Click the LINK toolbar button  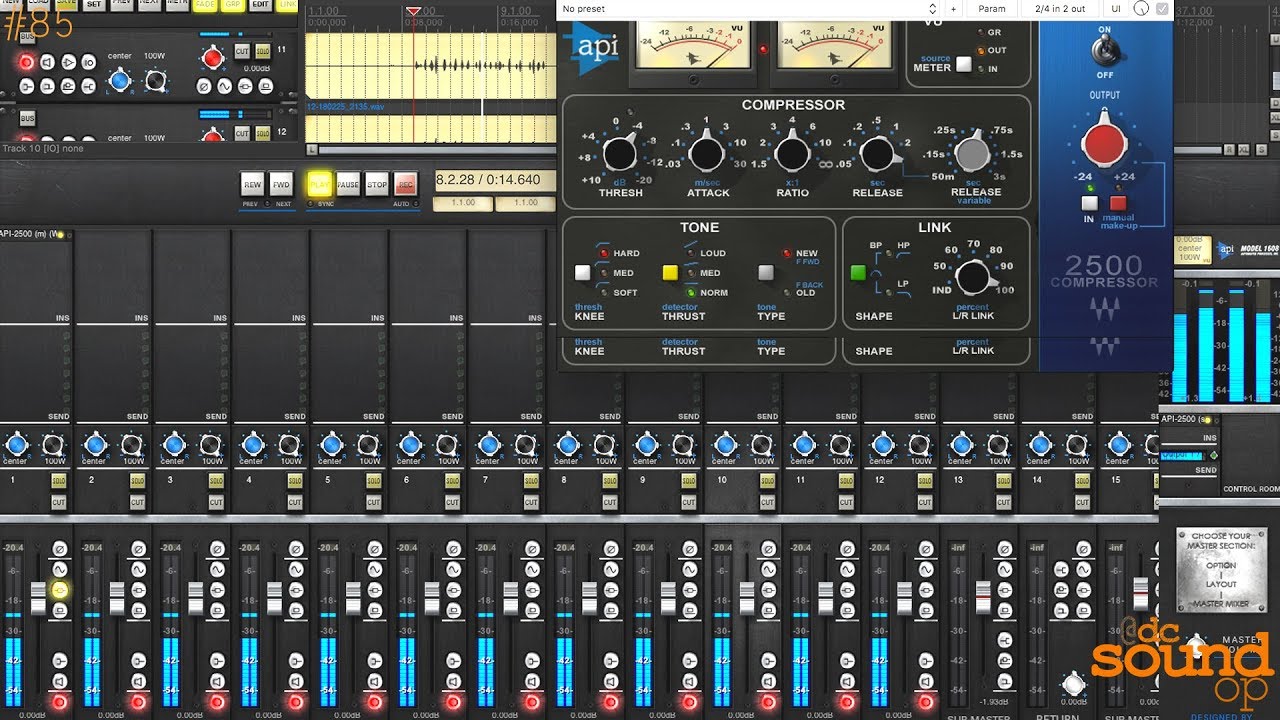click(287, 5)
